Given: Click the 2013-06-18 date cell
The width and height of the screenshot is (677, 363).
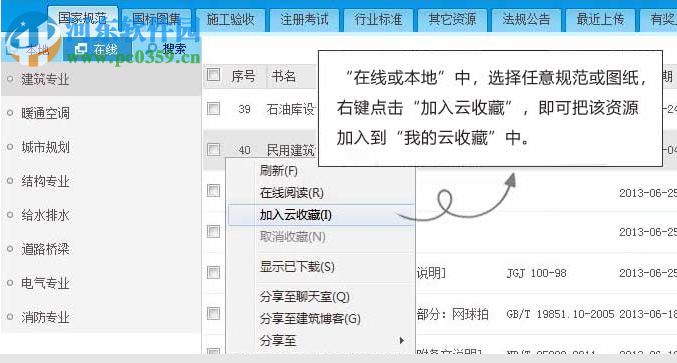Looking at the screenshot, I should point(648,314).
